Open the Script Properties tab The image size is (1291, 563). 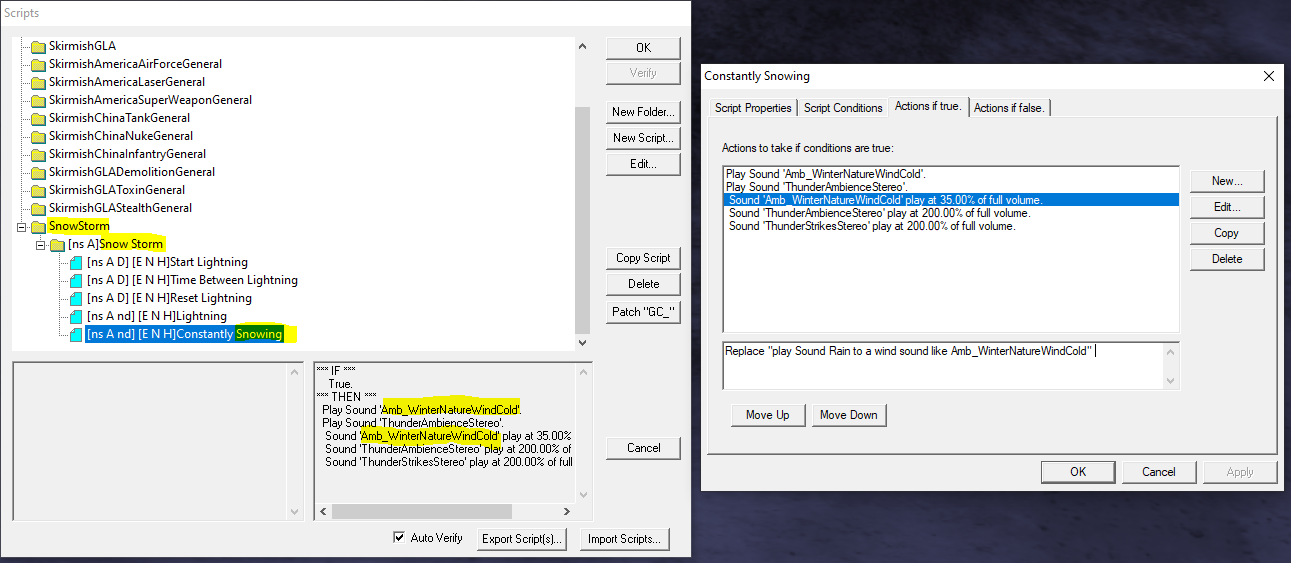tap(753, 108)
